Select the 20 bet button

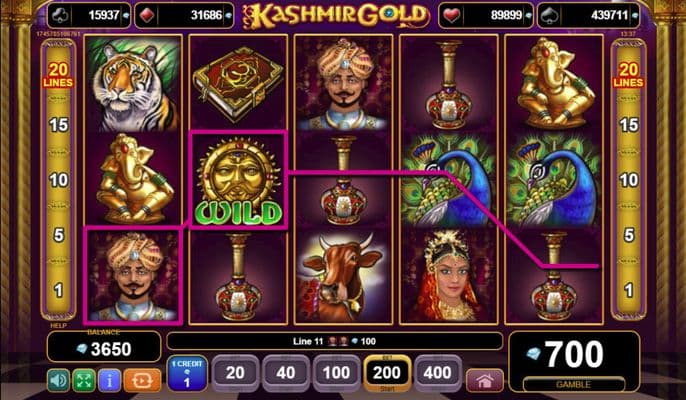tap(235, 373)
